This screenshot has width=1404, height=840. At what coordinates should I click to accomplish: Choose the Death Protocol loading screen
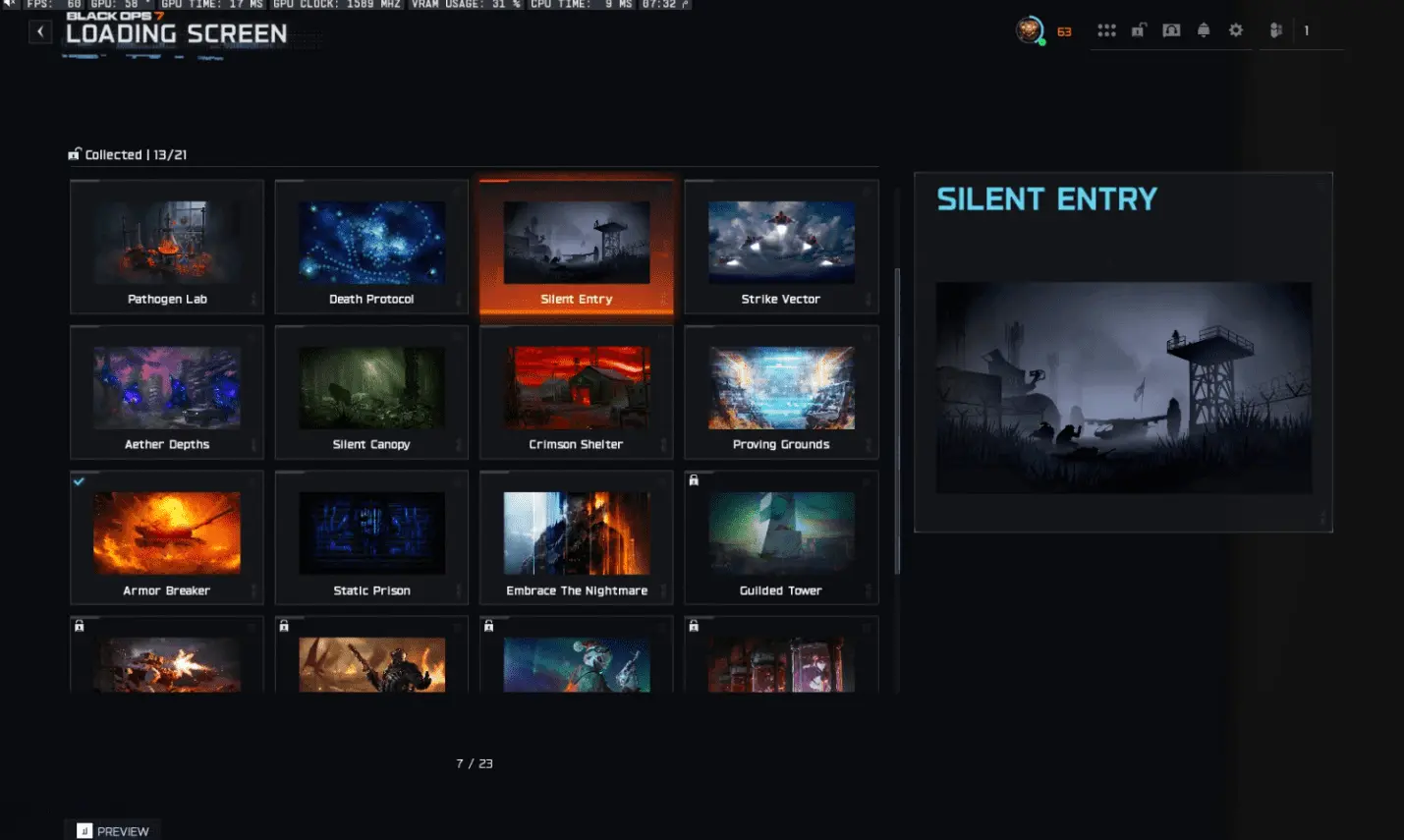(371, 247)
